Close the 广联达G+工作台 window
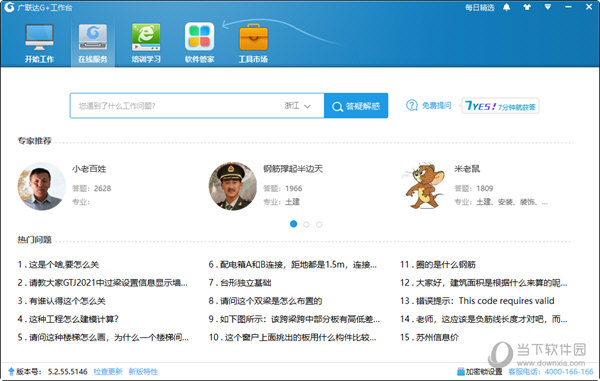The image size is (600, 381). coord(589,7)
